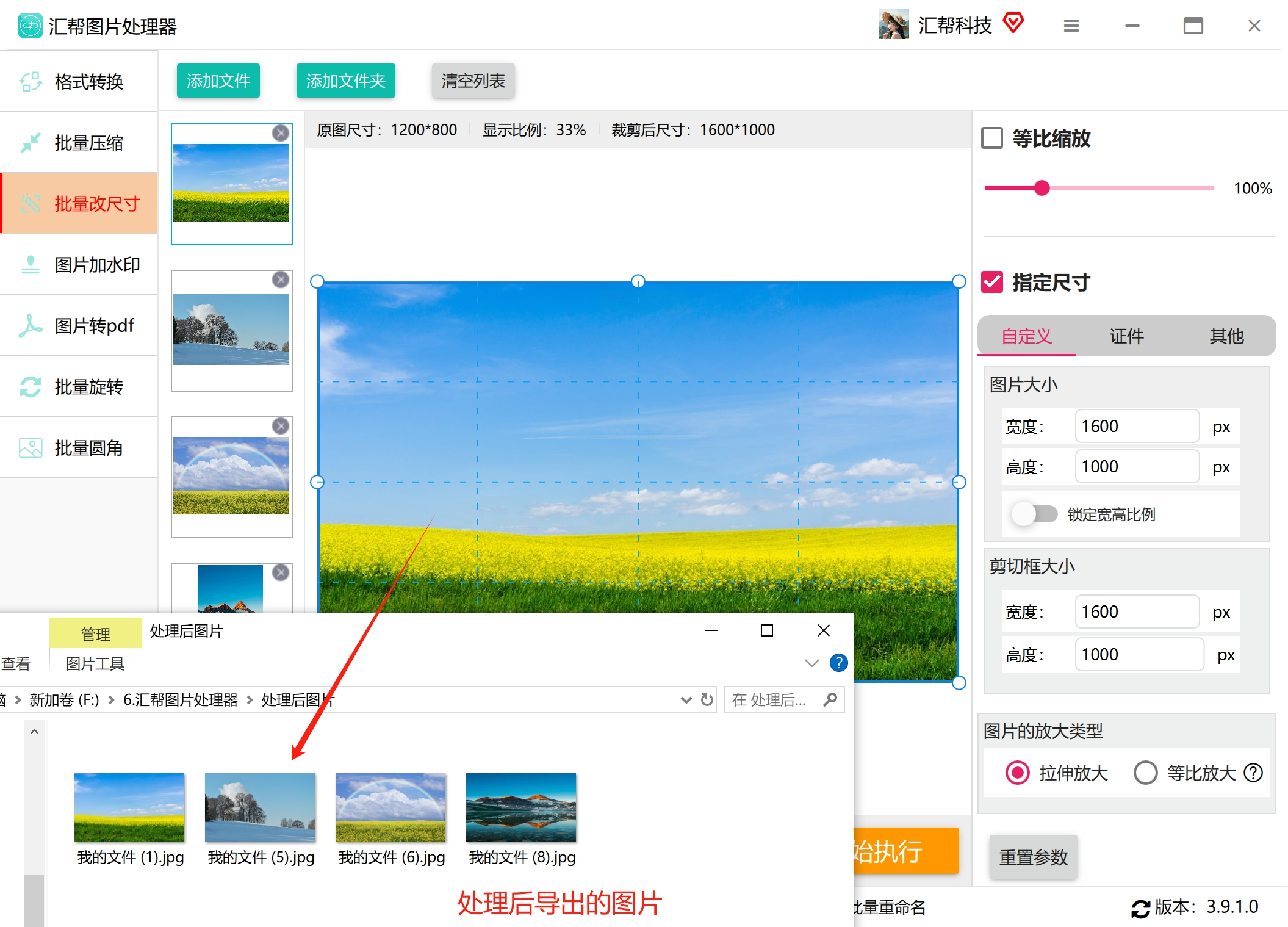Expand the address bar history dropdown
The image size is (1288, 927).
click(686, 700)
